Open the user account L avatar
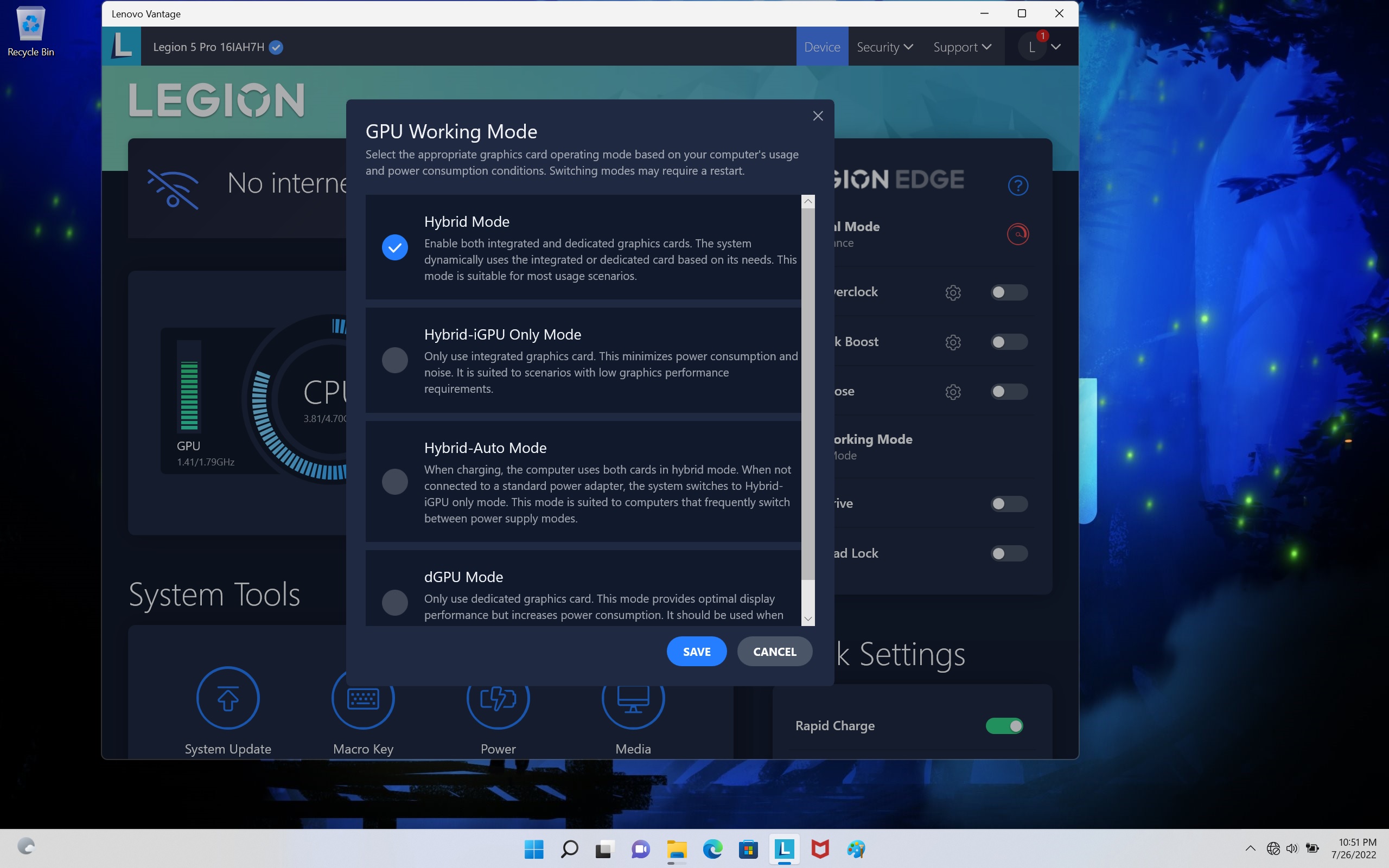The image size is (1389, 868). (1032, 47)
